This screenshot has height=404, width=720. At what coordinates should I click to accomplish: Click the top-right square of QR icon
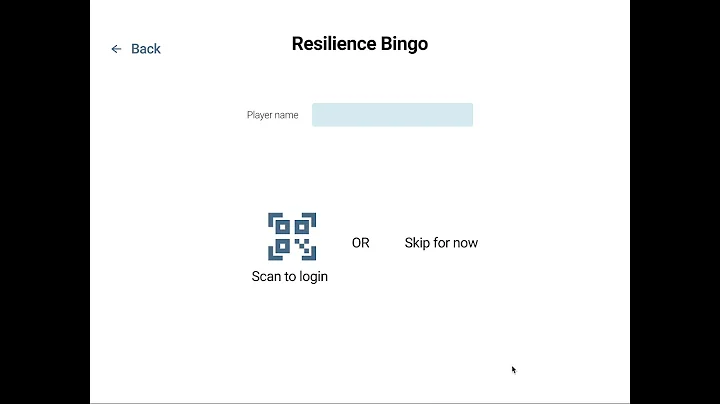(302, 226)
